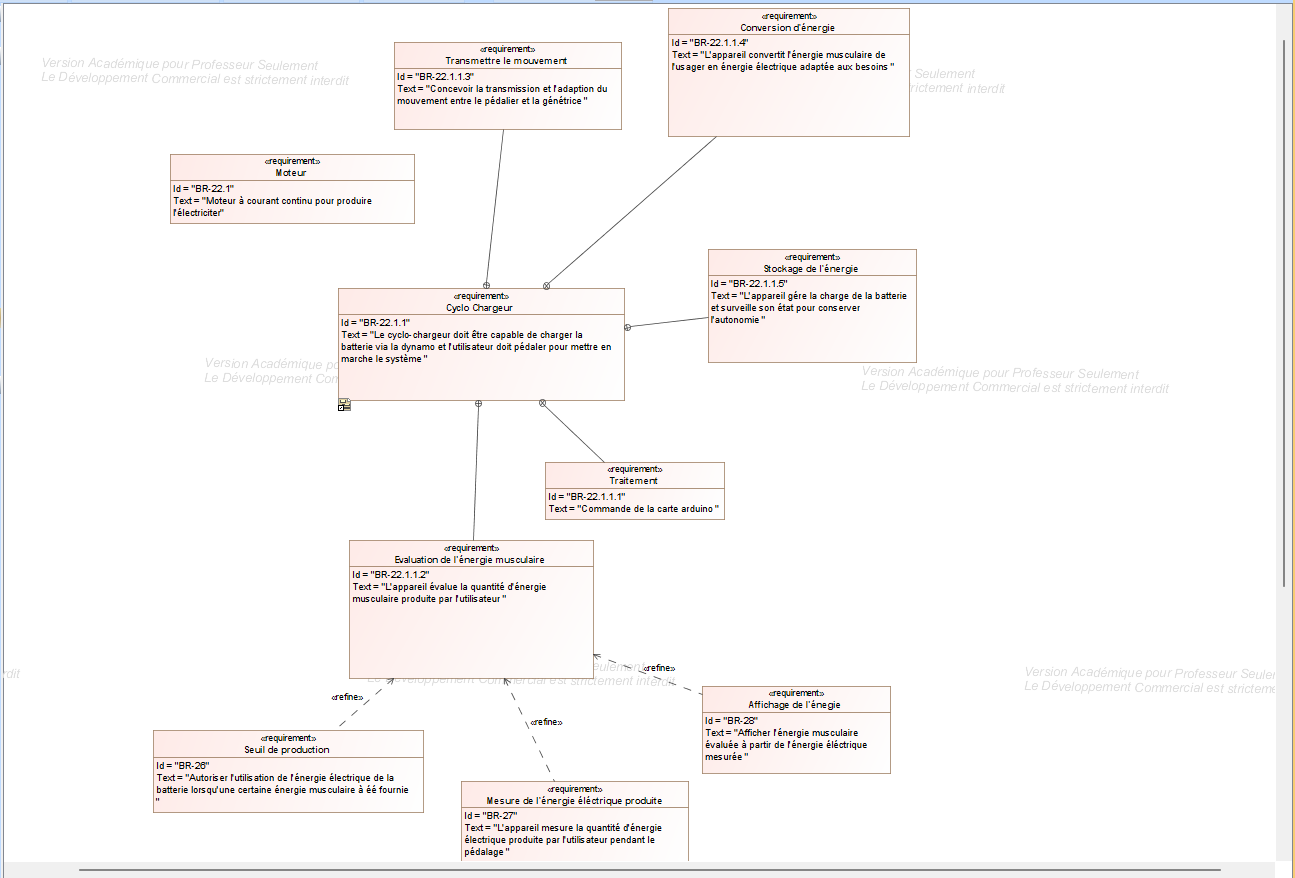Click containment symbol on the Evaluation connector line
Image resolution: width=1295 pixels, height=878 pixels.
pos(478,404)
